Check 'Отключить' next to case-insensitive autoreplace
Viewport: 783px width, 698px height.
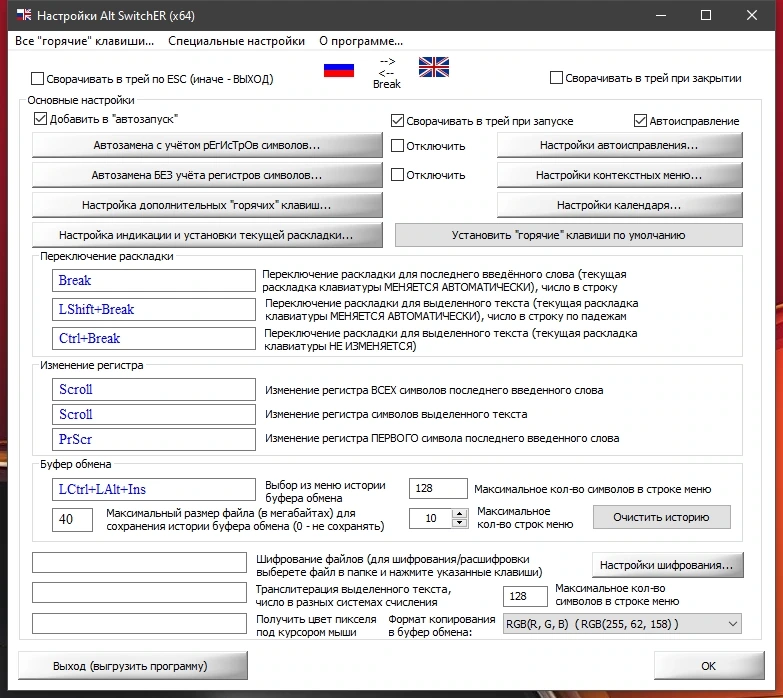(397, 174)
